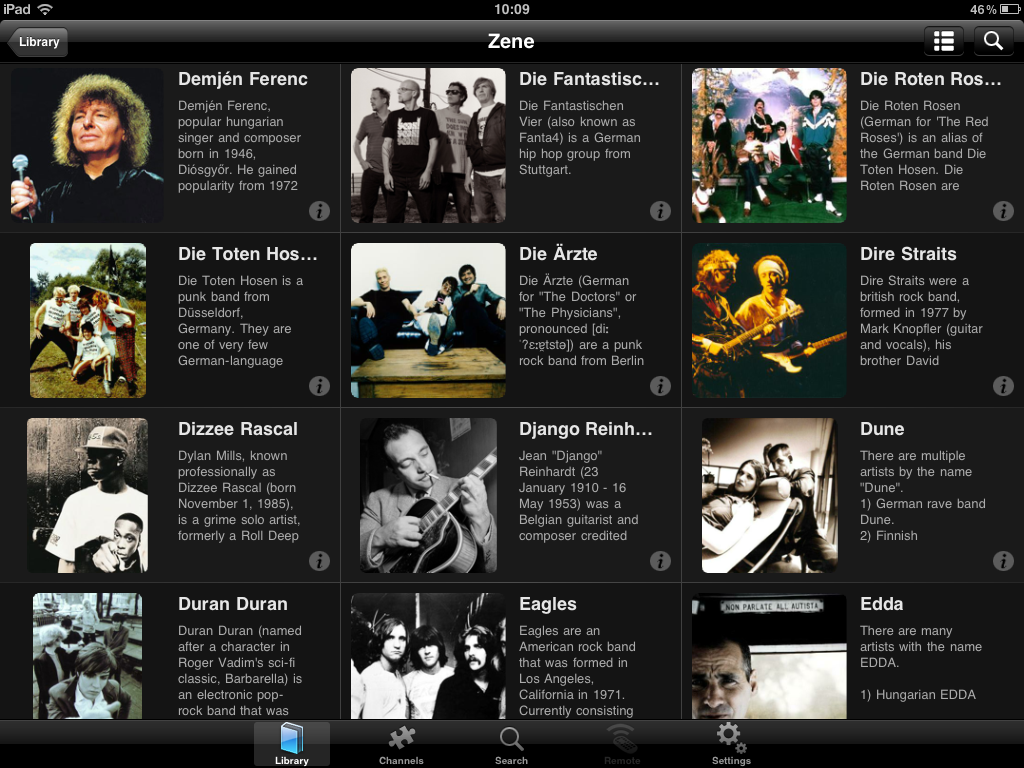Go back with Library button
This screenshot has width=1024, height=768.
click(x=38, y=42)
